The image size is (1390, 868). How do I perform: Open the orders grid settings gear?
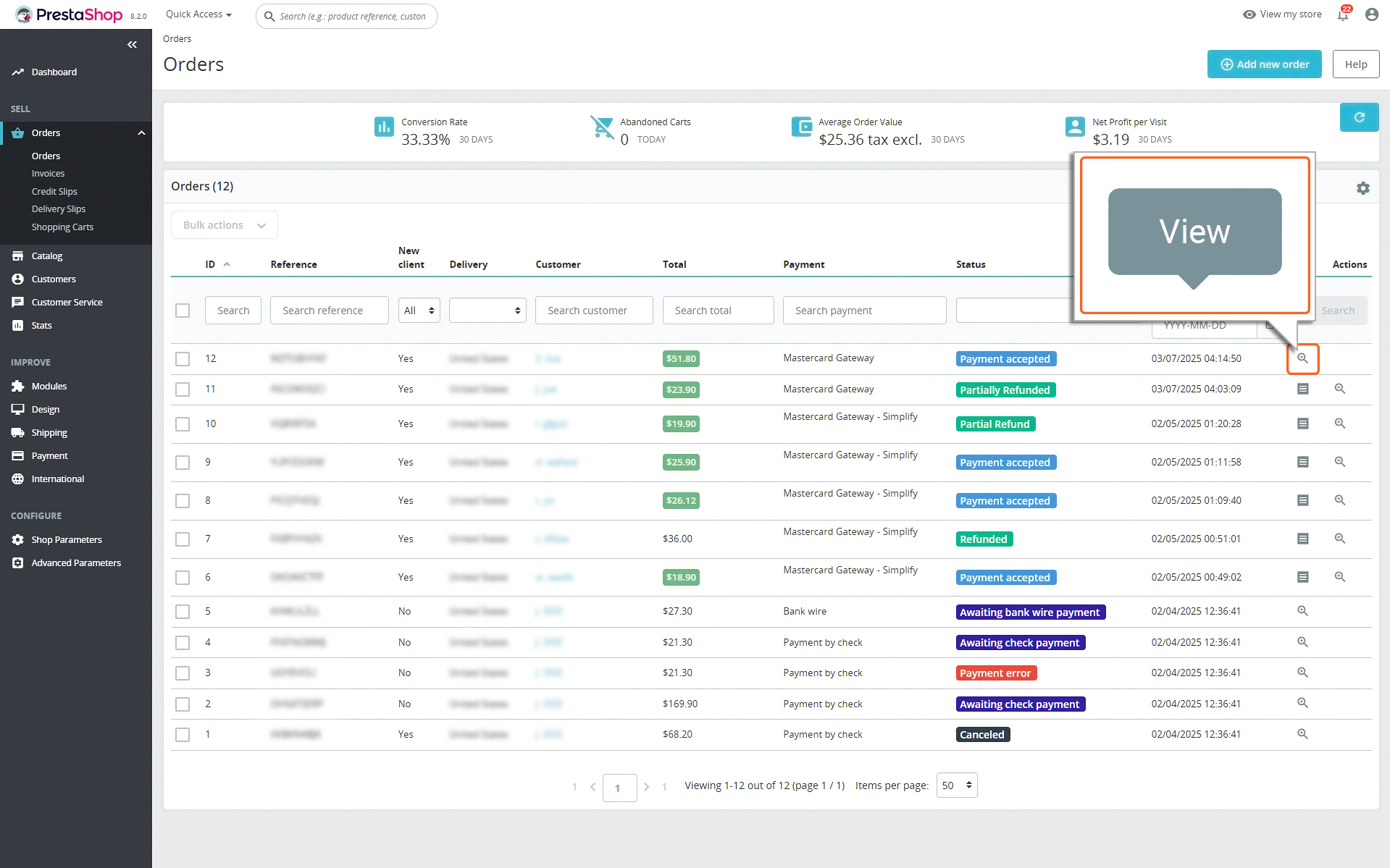pos(1362,188)
